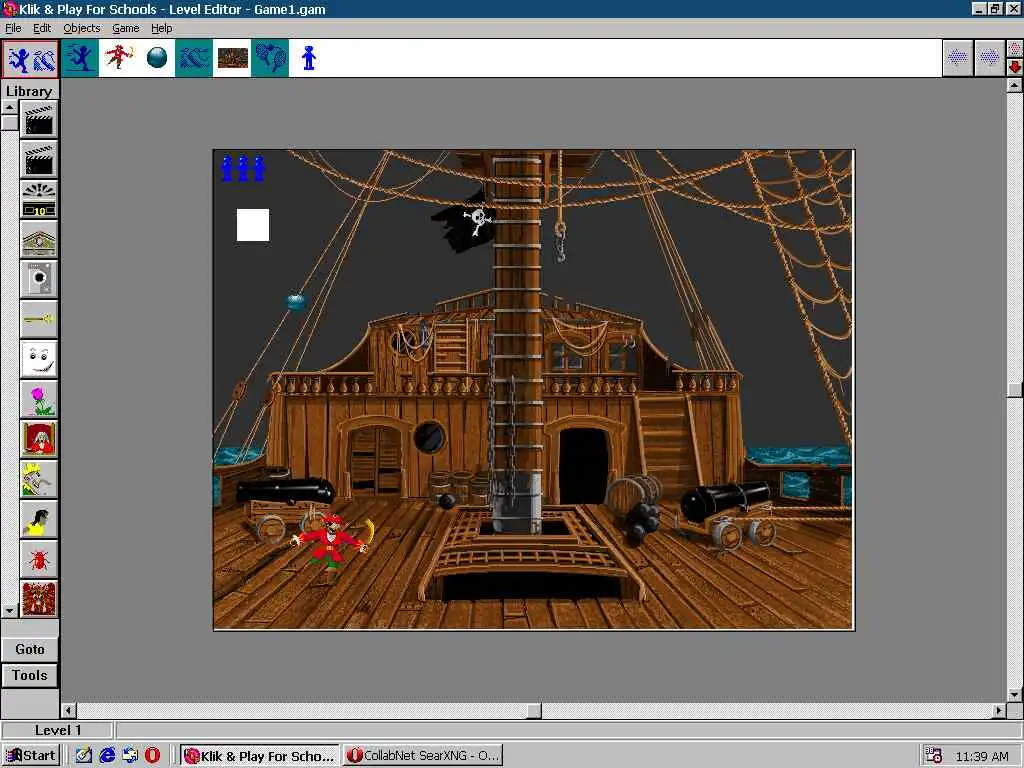Open the countdown counter library item

(x=39, y=199)
